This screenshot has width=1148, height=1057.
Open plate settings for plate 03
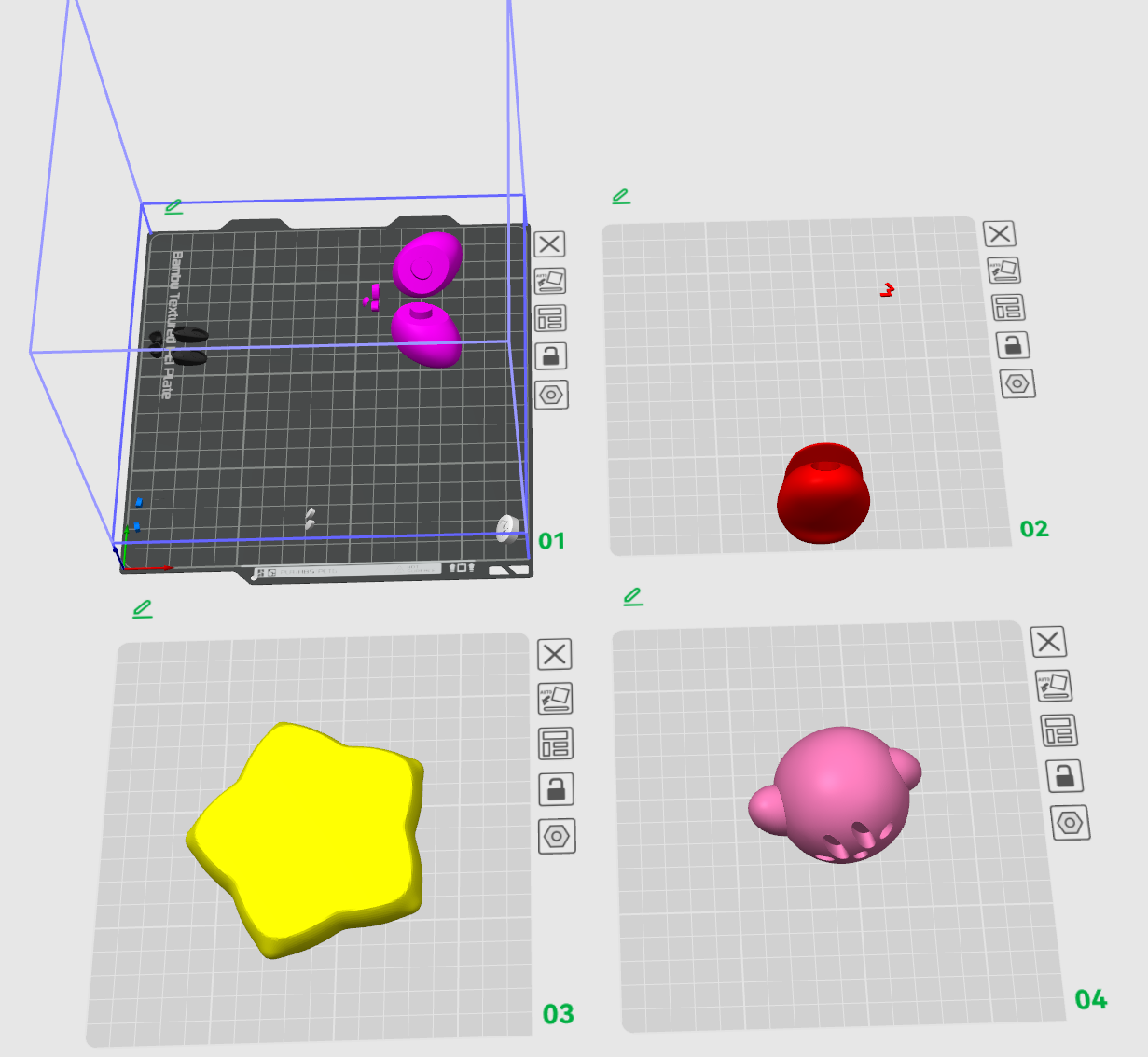click(557, 836)
